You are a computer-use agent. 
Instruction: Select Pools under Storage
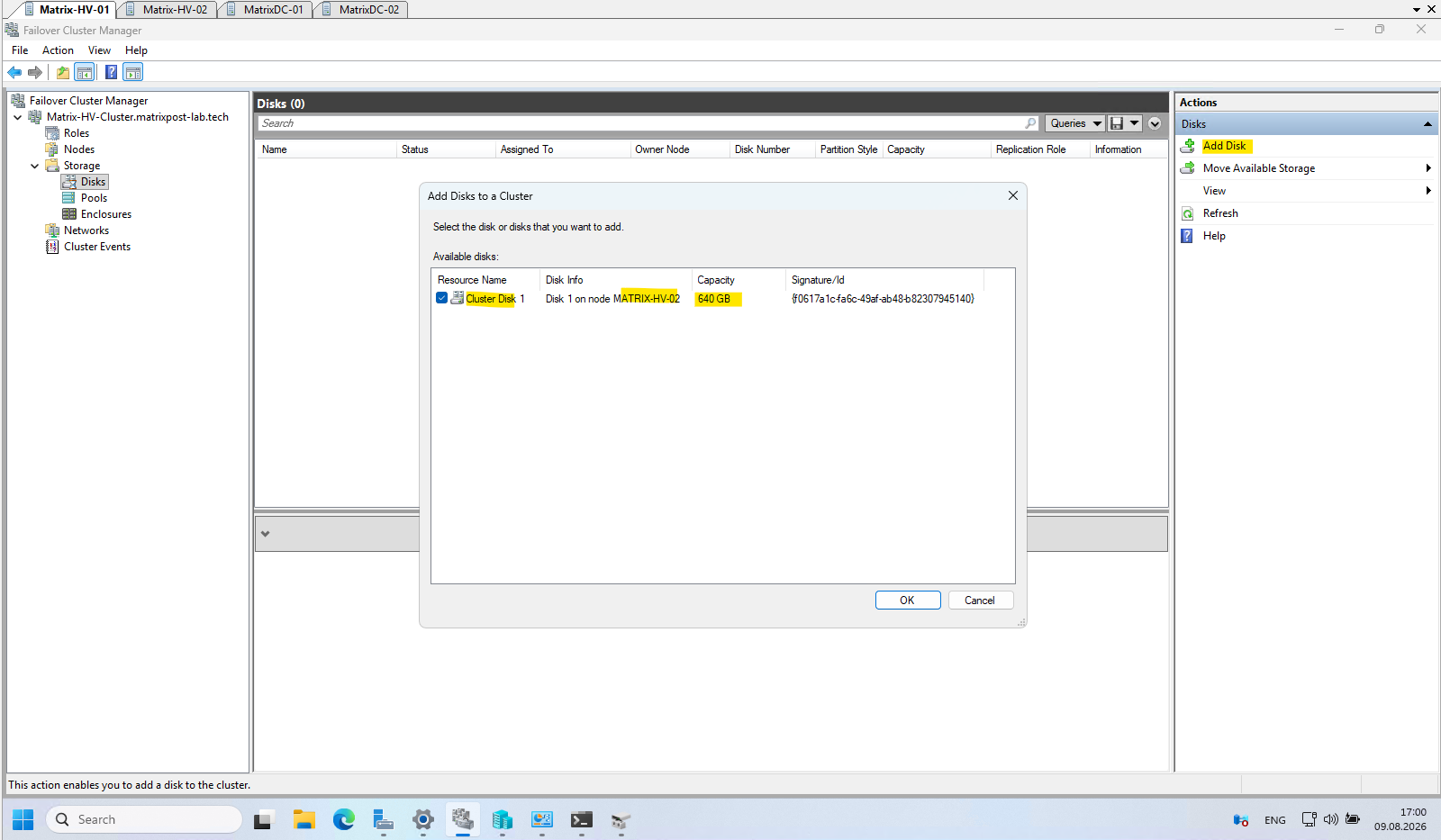pos(94,198)
